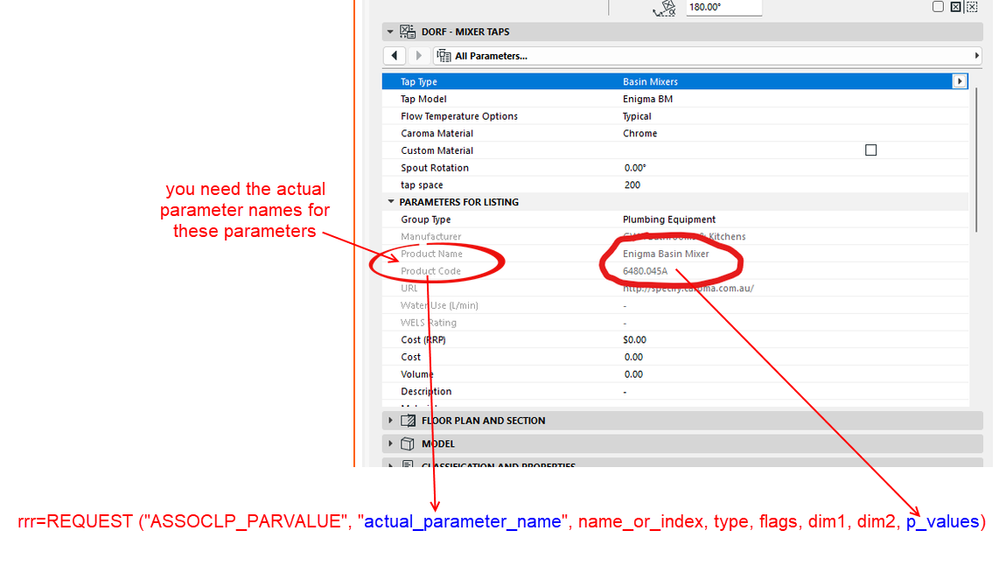Select the WELS Rating row
999x579 pixels.
pos(675,322)
